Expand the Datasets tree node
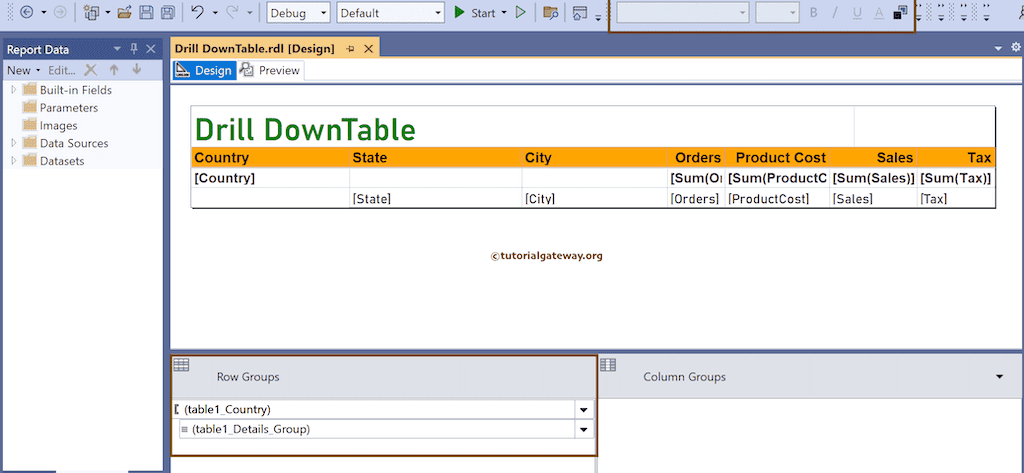Screen dimensions: 1024x473 point(14,161)
